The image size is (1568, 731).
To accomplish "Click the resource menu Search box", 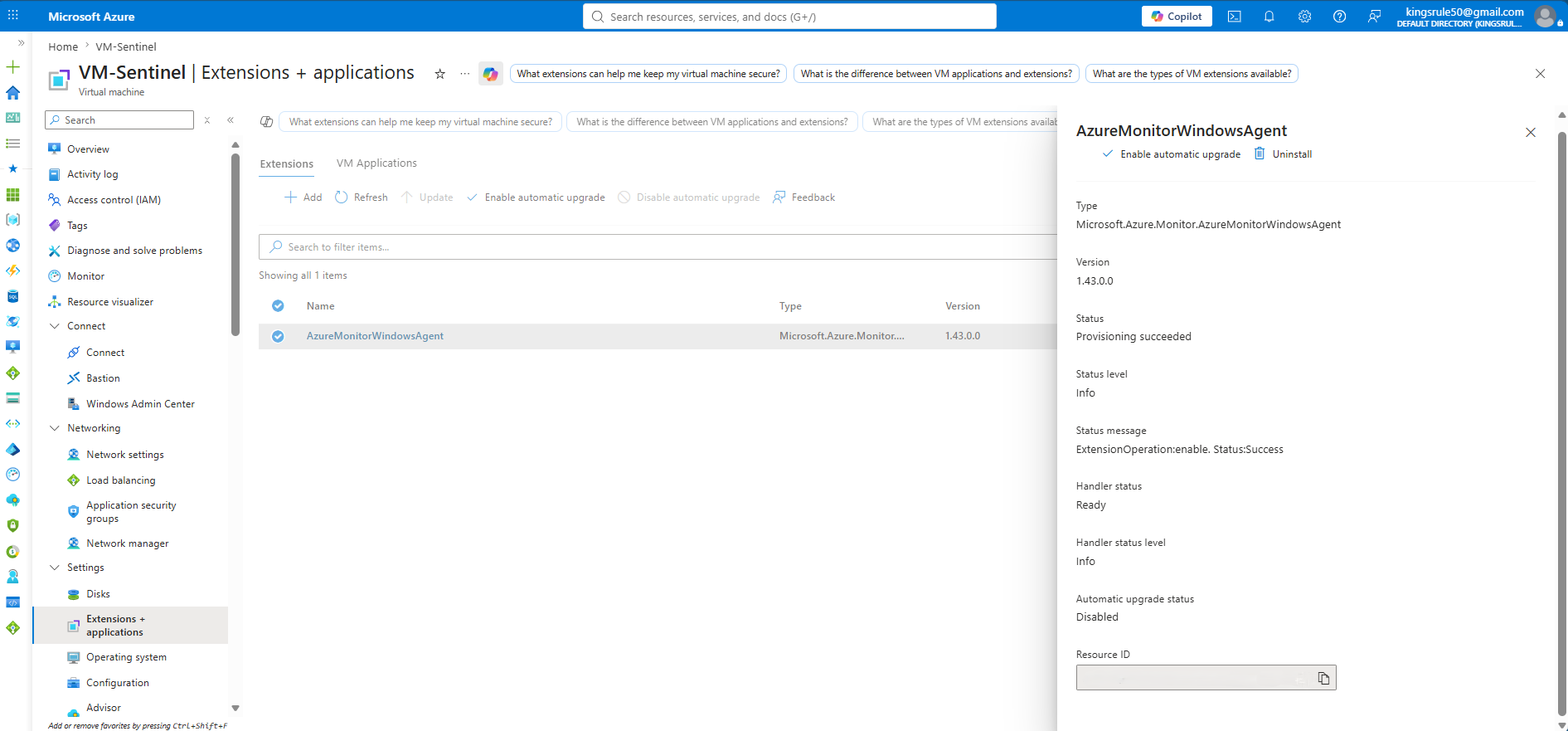I will click(x=119, y=120).
